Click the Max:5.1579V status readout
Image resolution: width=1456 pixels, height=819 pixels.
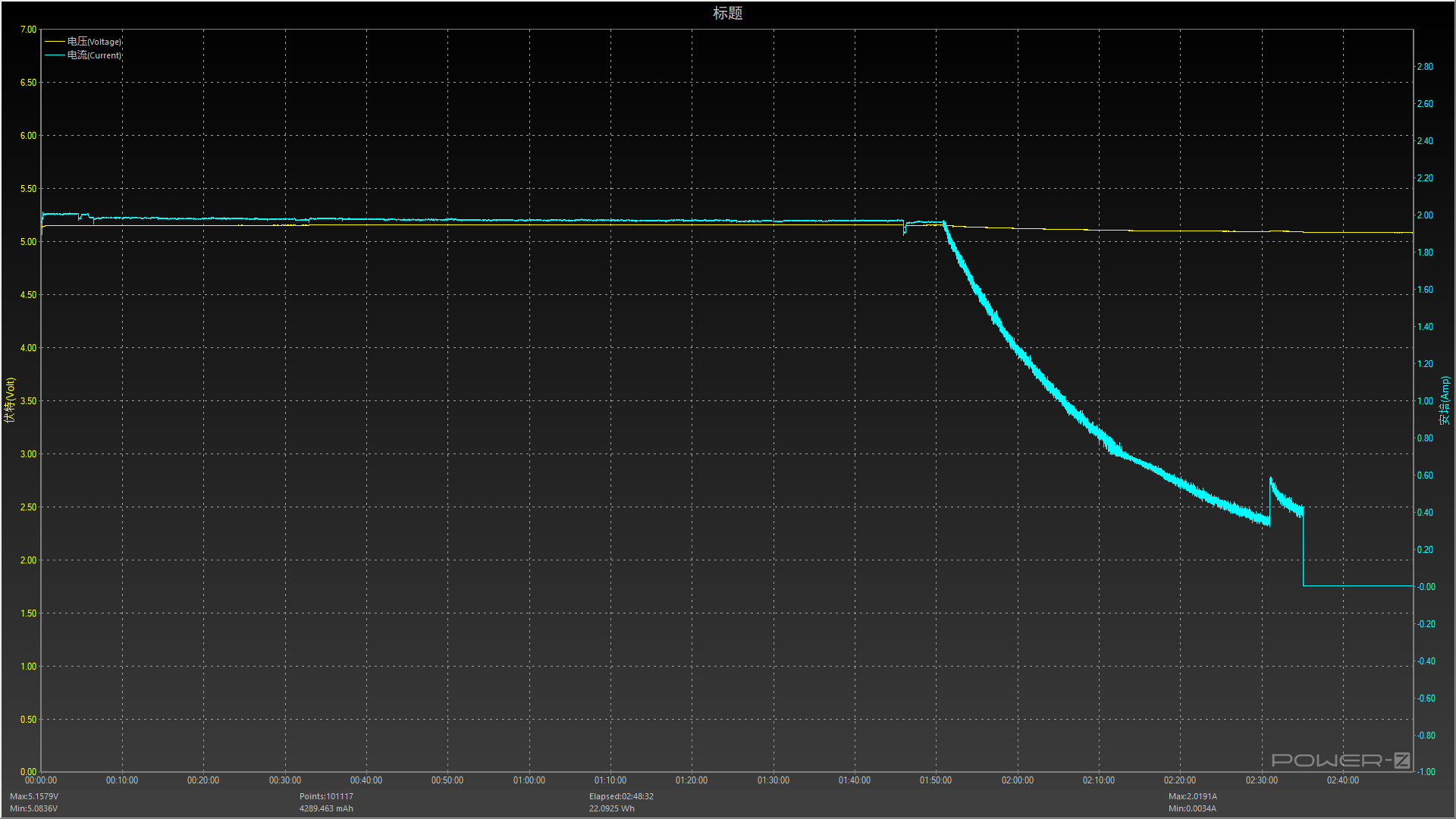click(x=34, y=796)
